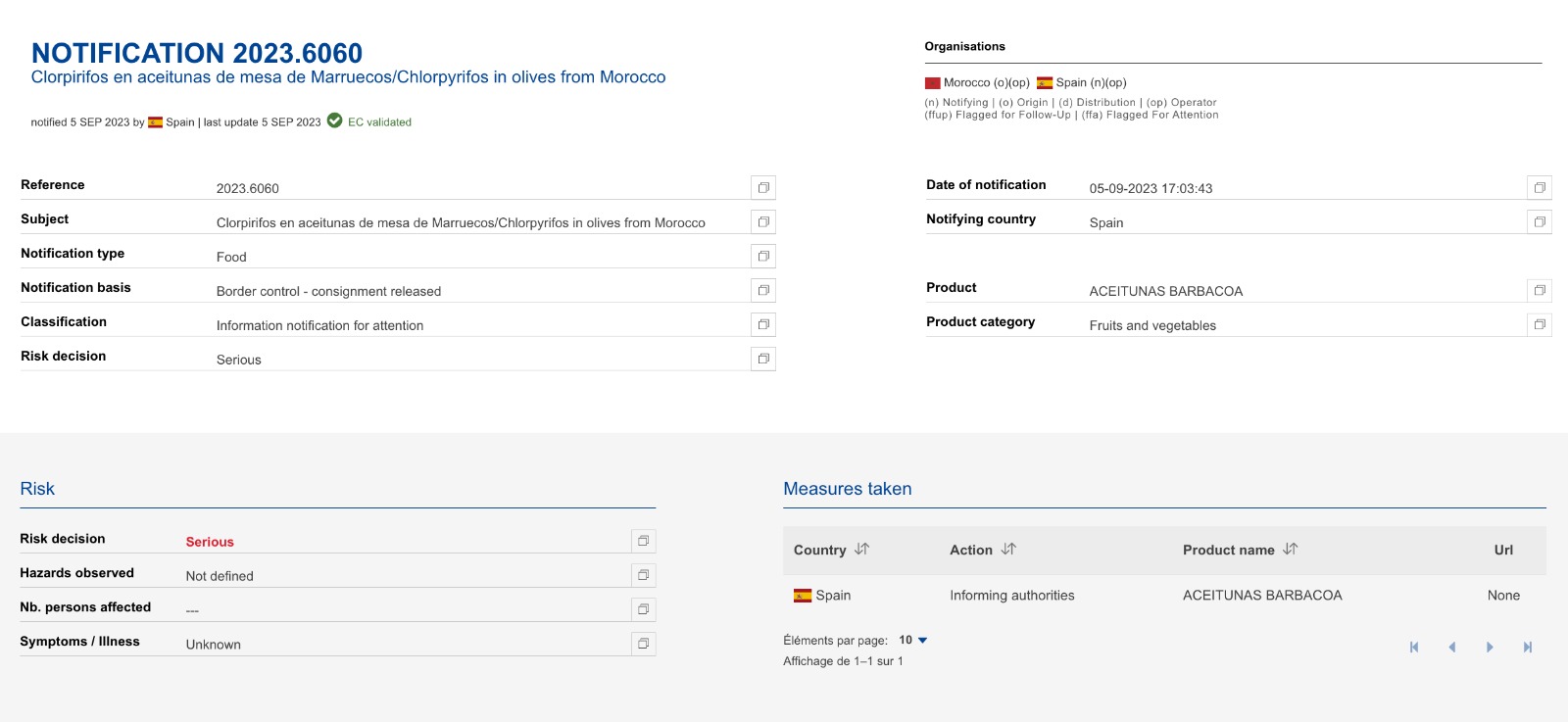Click the Measures taken section heading
This screenshot has height=722, width=1568.
(x=848, y=489)
